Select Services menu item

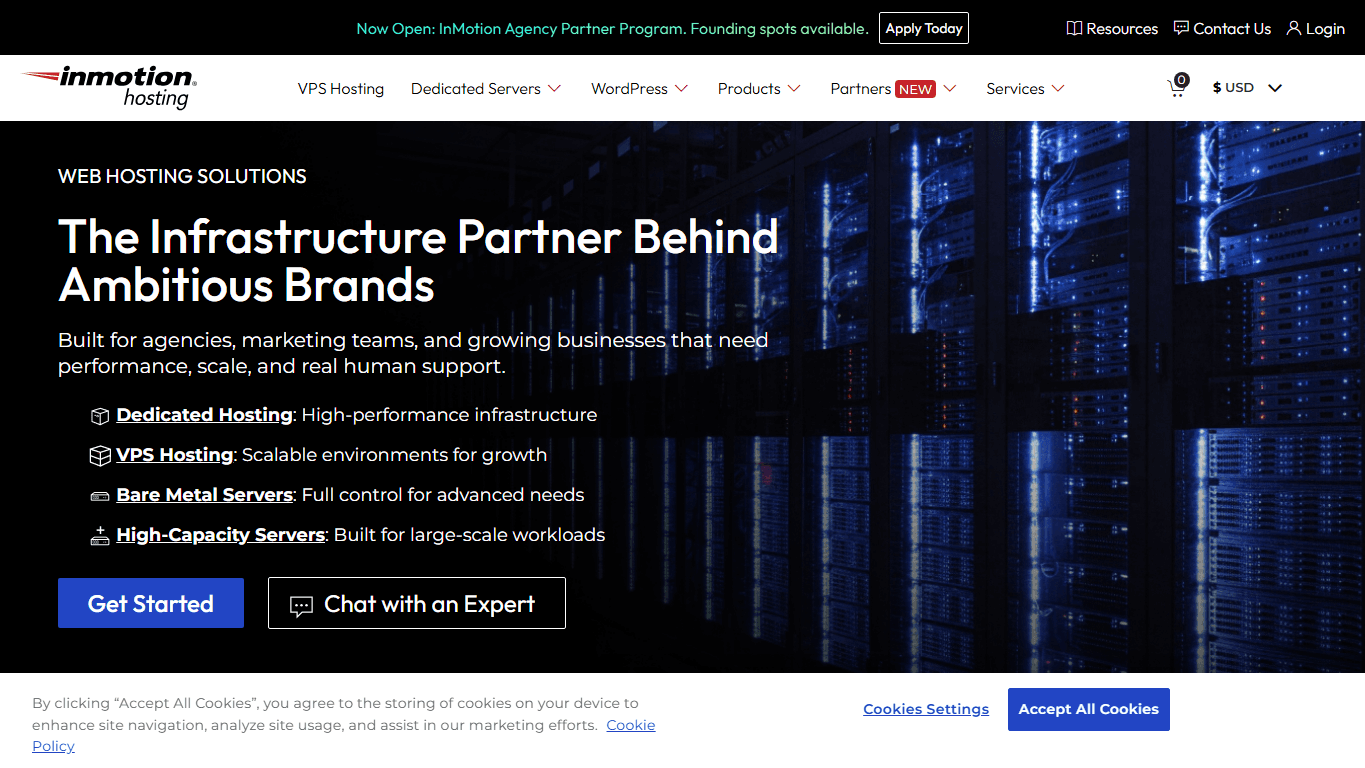pyautogui.click(x=1015, y=89)
